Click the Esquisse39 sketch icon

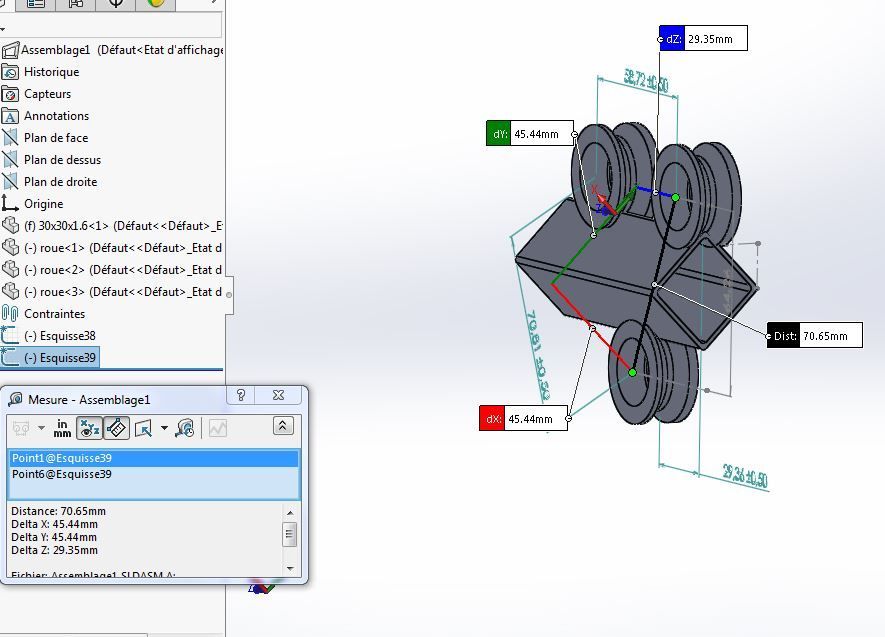coord(10,357)
